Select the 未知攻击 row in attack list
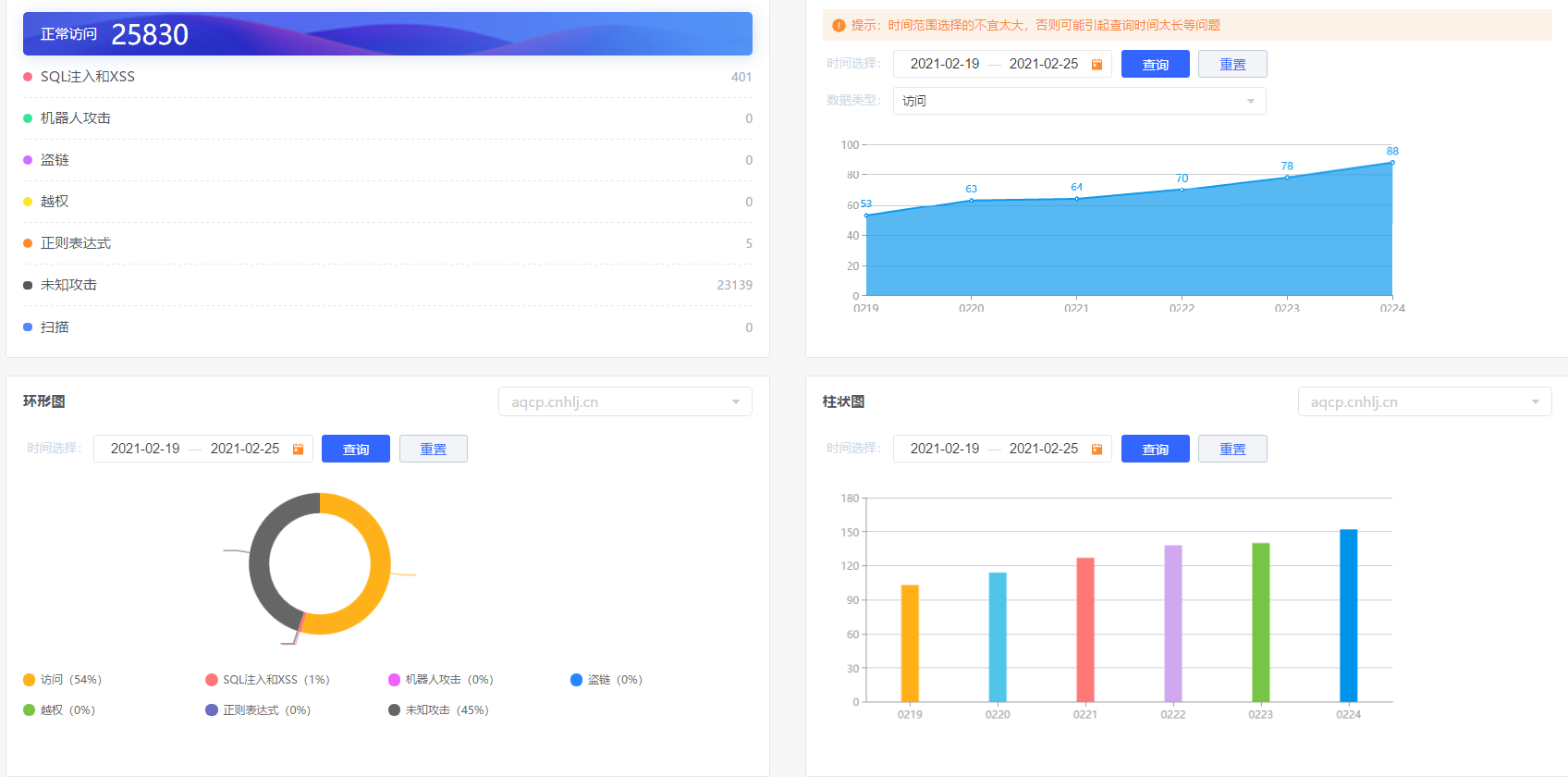This screenshot has width=1568, height=777. pos(387,285)
